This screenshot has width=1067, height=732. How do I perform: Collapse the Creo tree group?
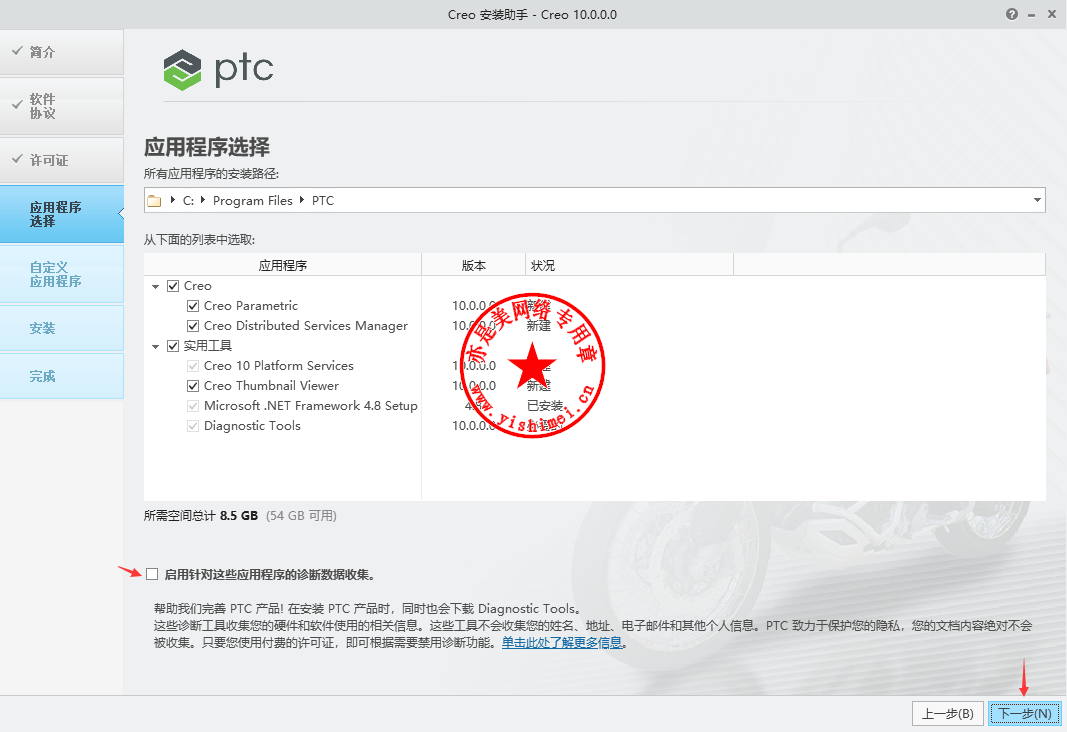pos(156,286)
